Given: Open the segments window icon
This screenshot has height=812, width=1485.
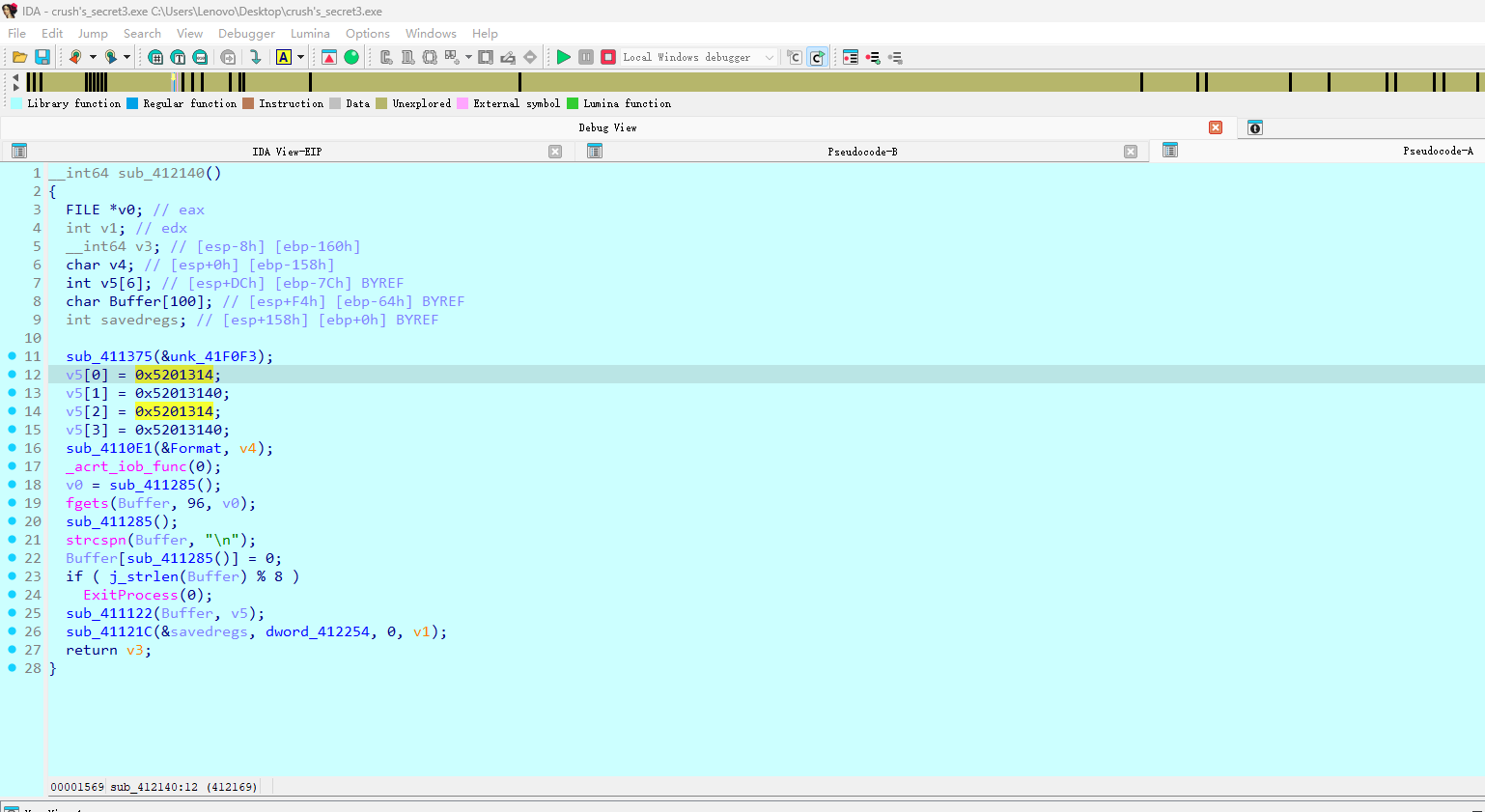Looking at the screenshot, I should (x=155, y=58).
